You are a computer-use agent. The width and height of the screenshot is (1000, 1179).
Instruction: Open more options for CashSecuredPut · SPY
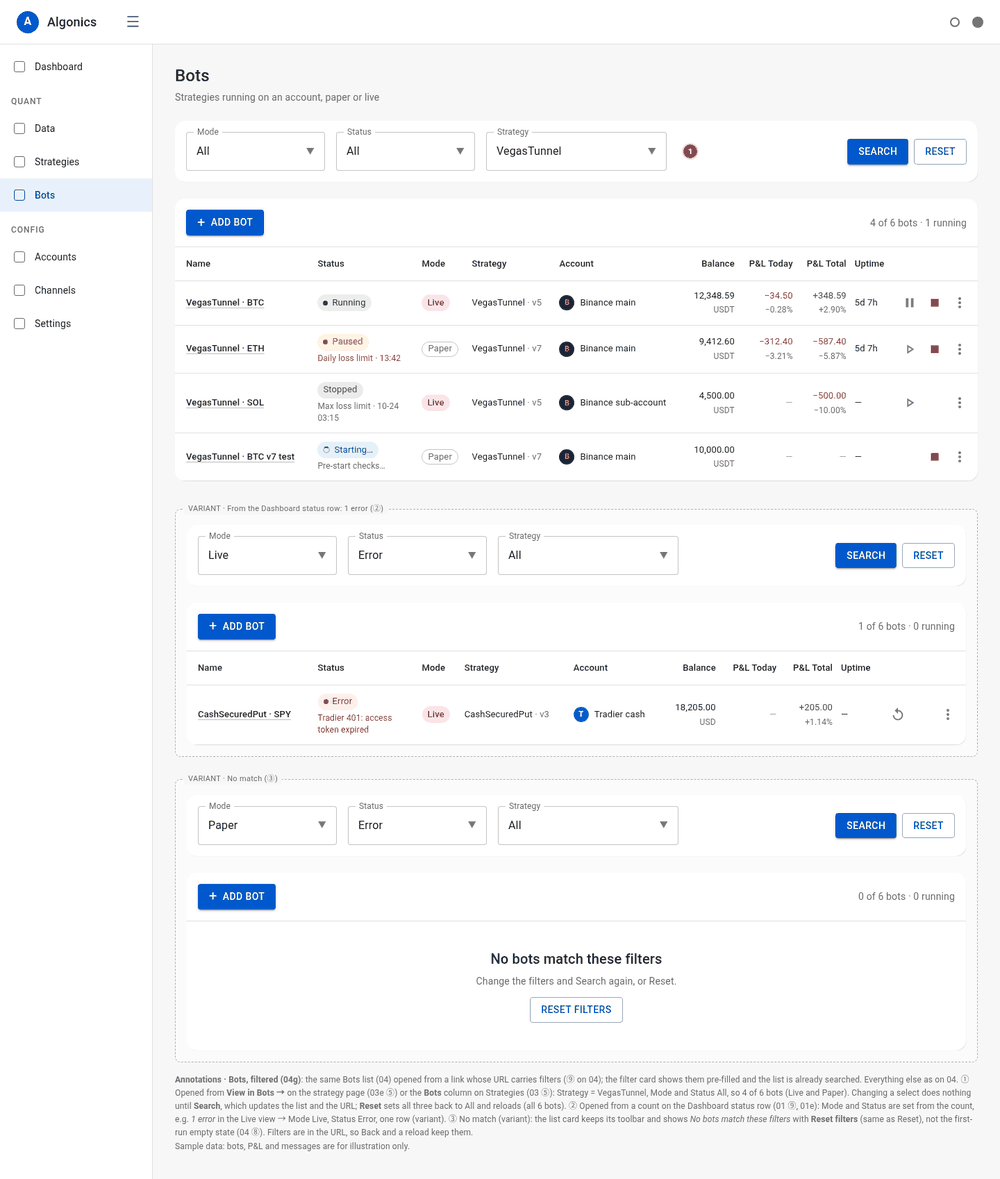[x=947, y=714]
